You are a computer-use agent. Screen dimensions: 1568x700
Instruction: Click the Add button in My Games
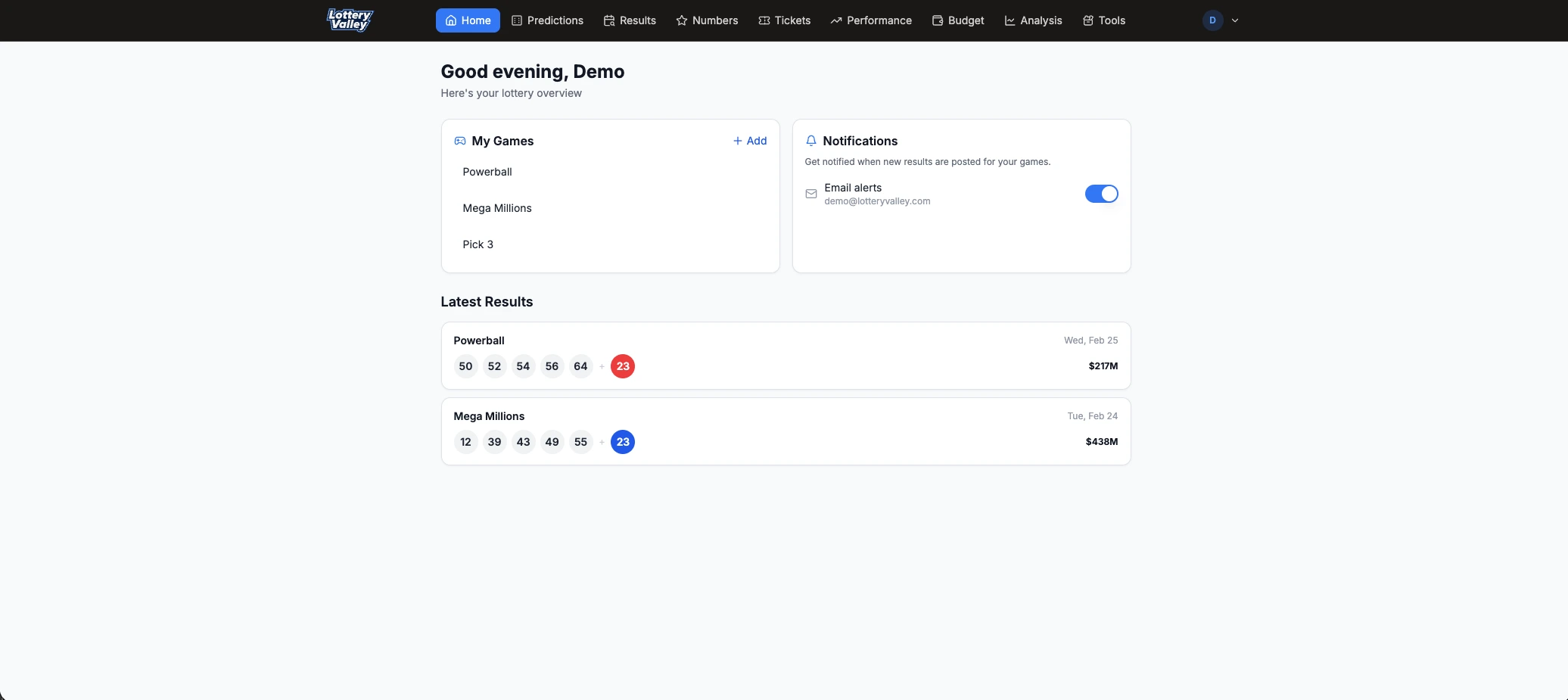[749, 141]
